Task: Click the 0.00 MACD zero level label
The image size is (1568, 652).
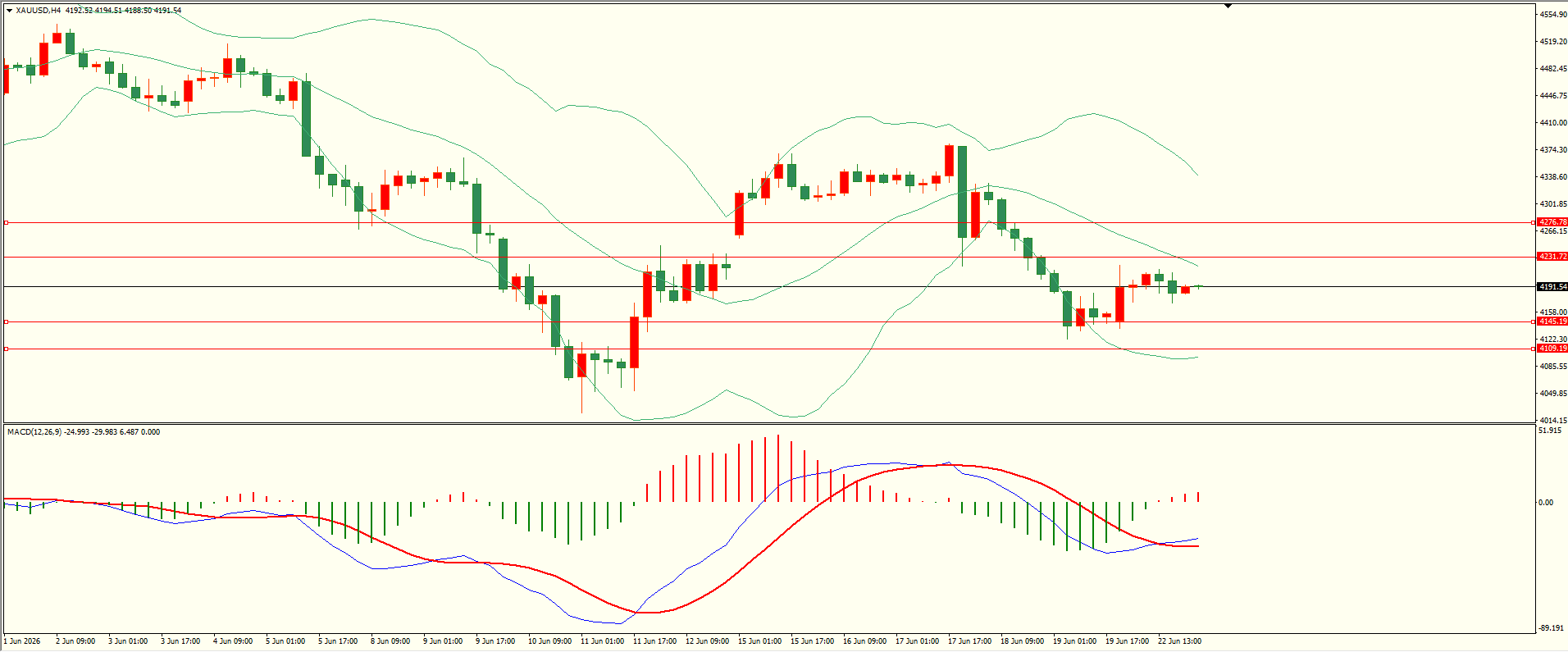Action: [x=1546, y=503]
